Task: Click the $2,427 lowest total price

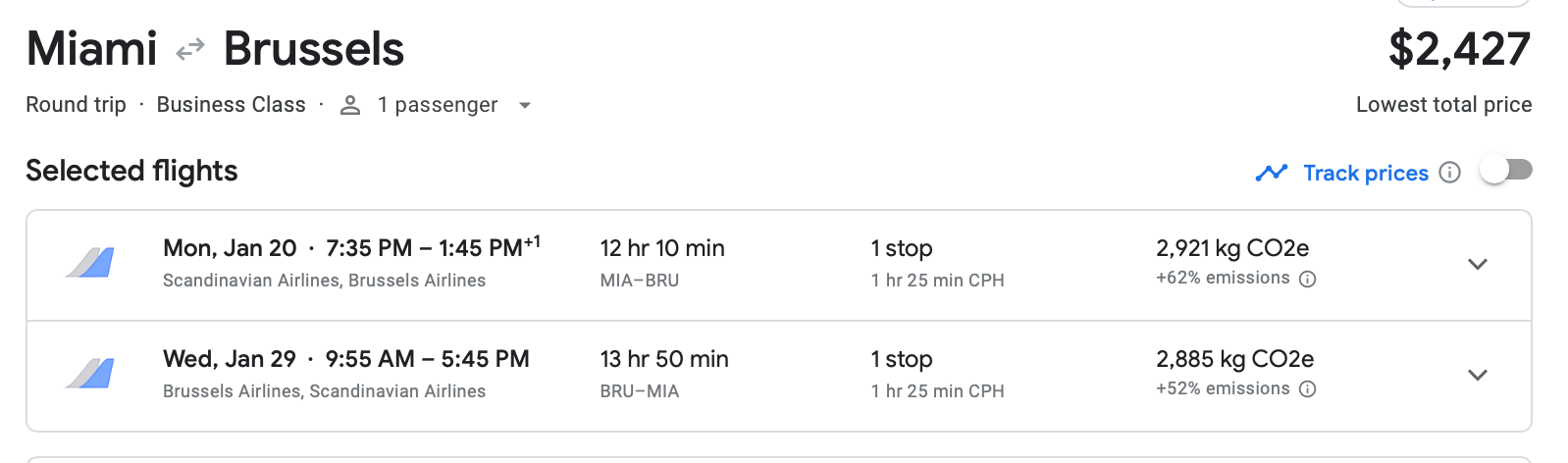Action: coord(1458,49)
